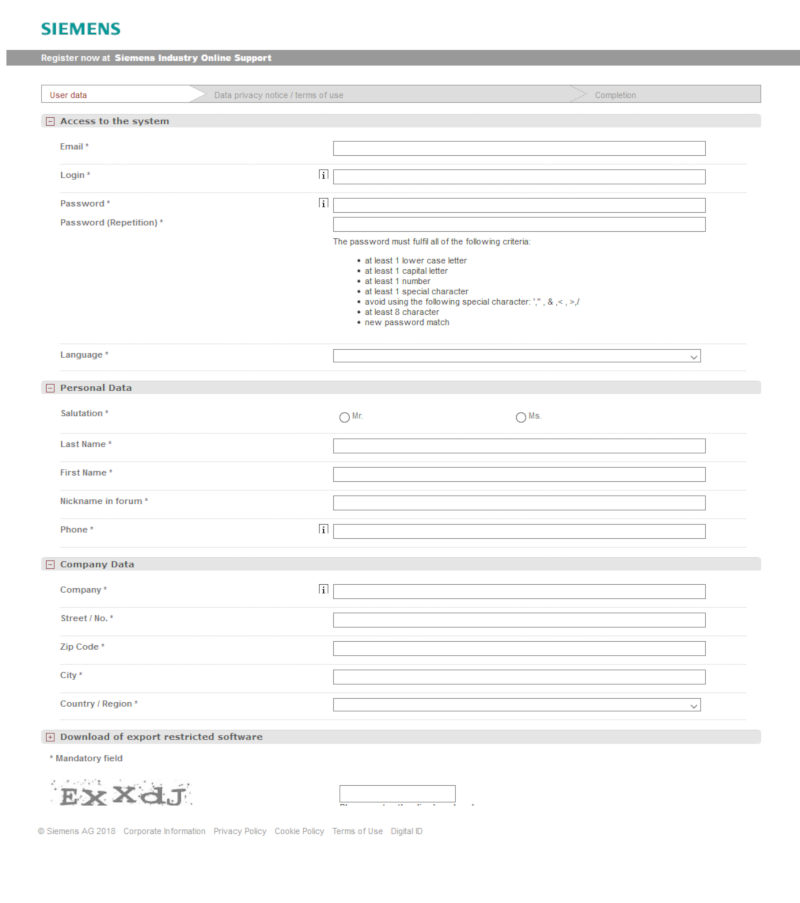This screenshot has height=903, width=800.
Task: Collapse the Access to the system section
Action: (x=50, y=122)
